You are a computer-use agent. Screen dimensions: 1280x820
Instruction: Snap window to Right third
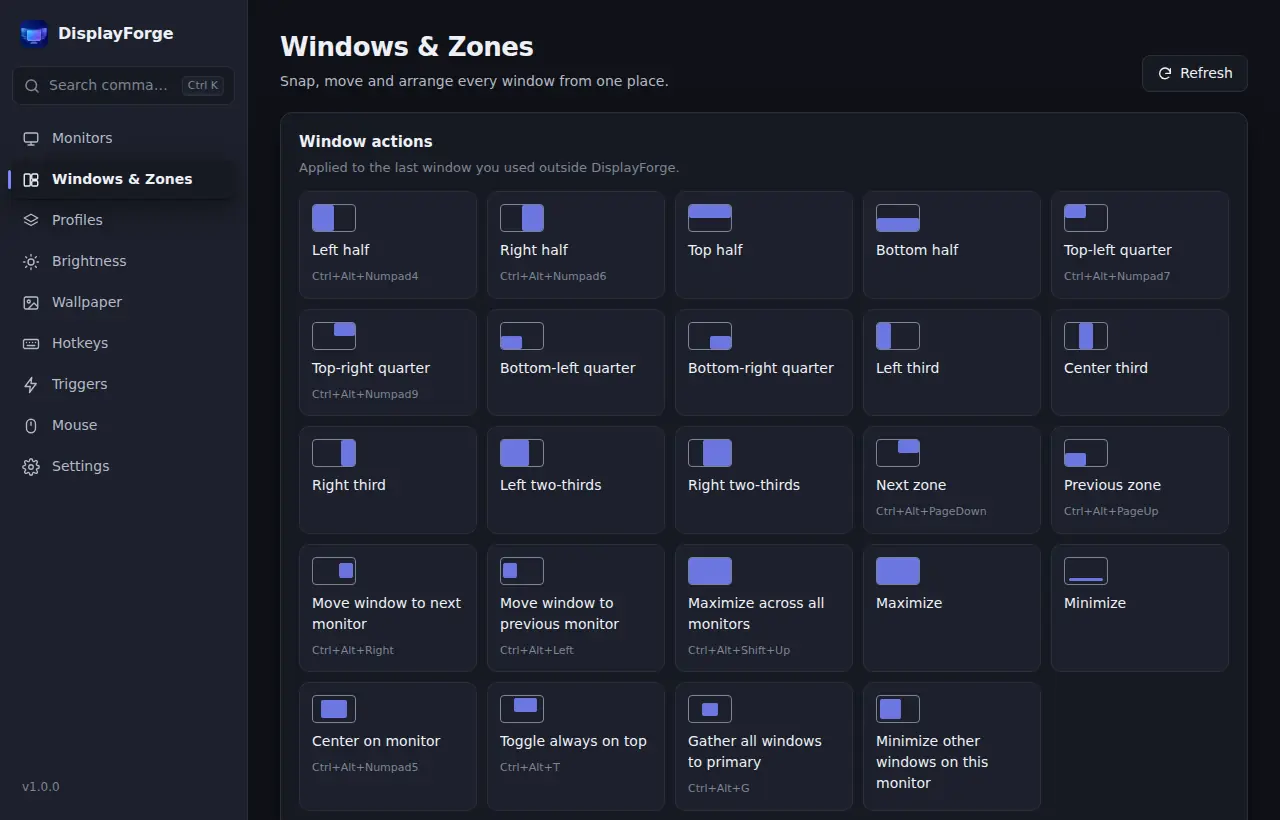point(388,480)
